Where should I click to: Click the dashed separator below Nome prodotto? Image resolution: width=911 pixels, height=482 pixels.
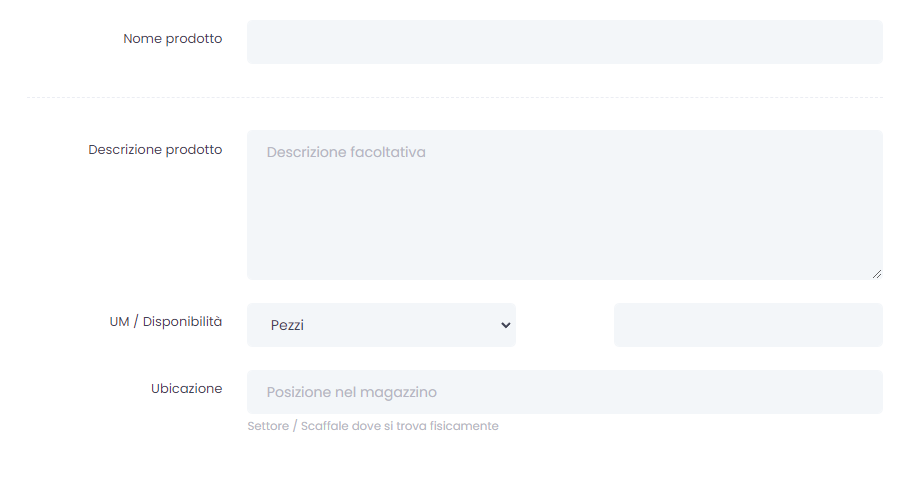coord(454,97)
